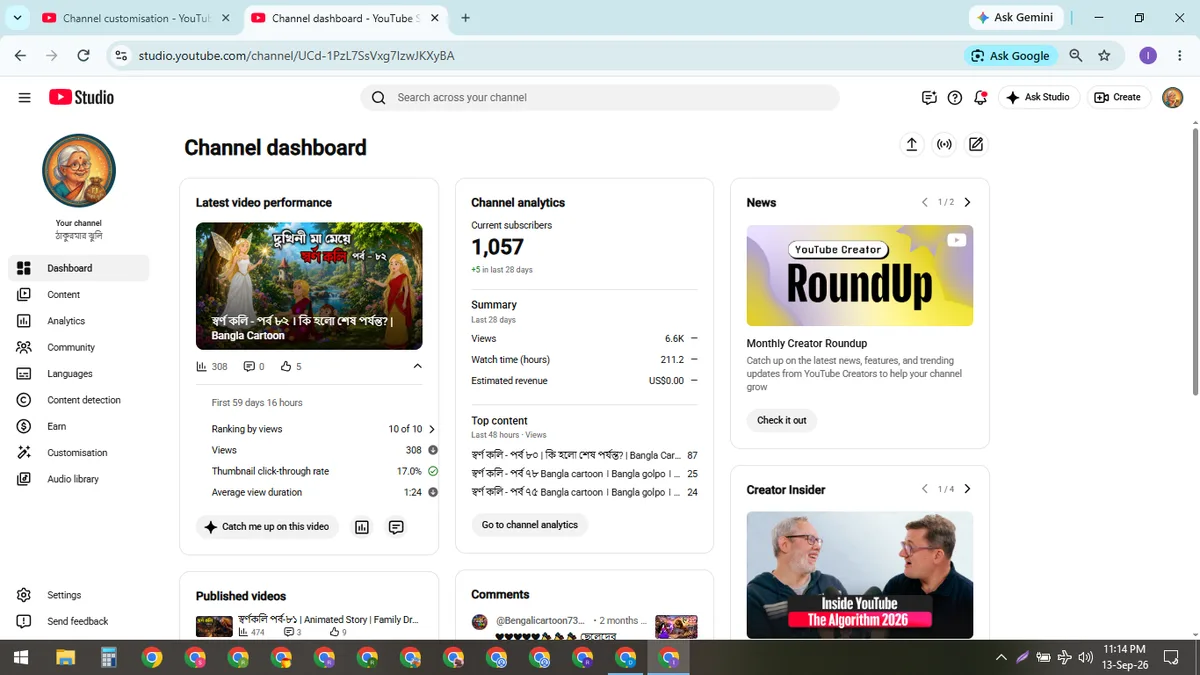The height and width of the screenshot is (675, 1200).
Task: Switch to the Channel customisation browser tab
Action: point(136,18)
